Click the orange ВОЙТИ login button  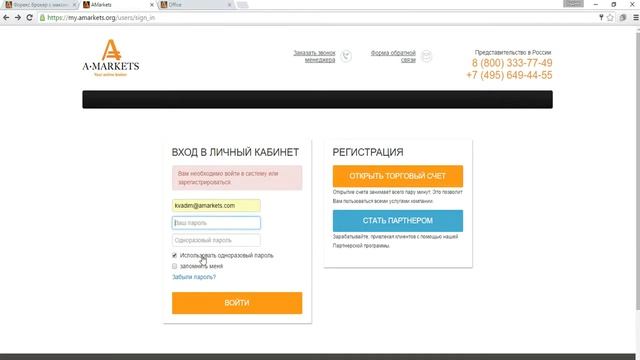tap(237, 303)
